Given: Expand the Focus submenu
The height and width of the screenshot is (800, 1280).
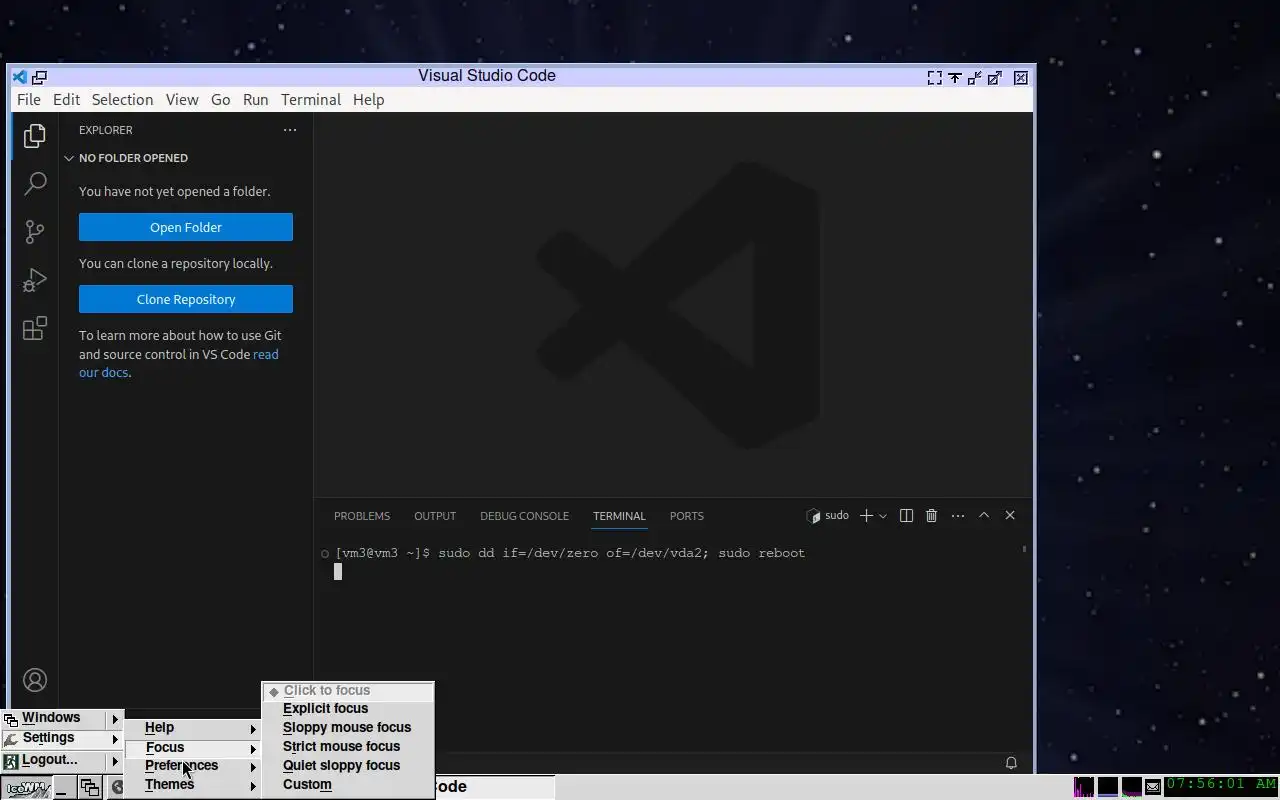Looking at the screenshot, I should coord(193,748).
